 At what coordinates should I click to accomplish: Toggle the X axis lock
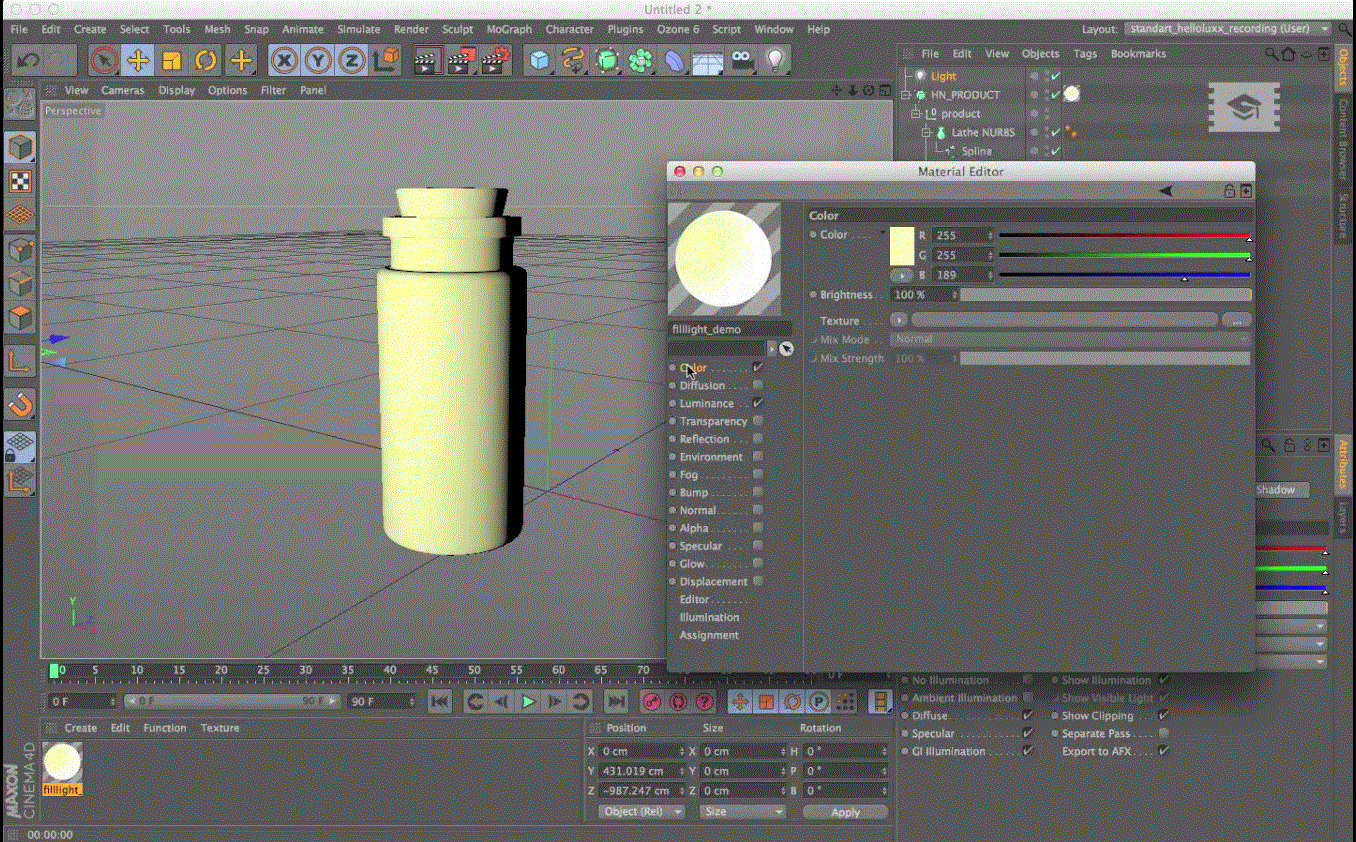285,61
